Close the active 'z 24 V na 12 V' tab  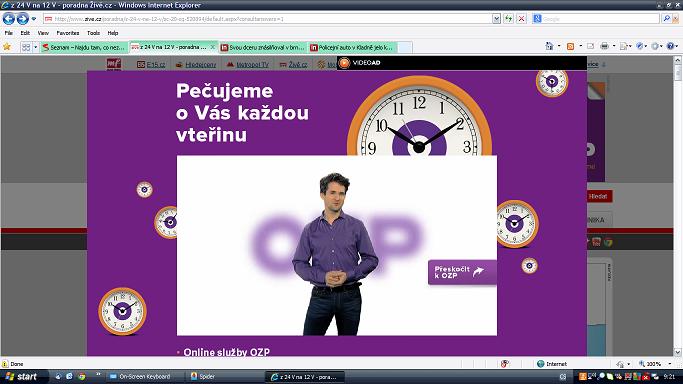[213, 47]
